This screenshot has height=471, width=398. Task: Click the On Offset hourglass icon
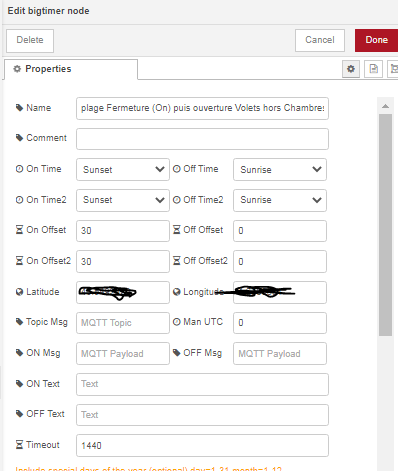coord(19,230)
